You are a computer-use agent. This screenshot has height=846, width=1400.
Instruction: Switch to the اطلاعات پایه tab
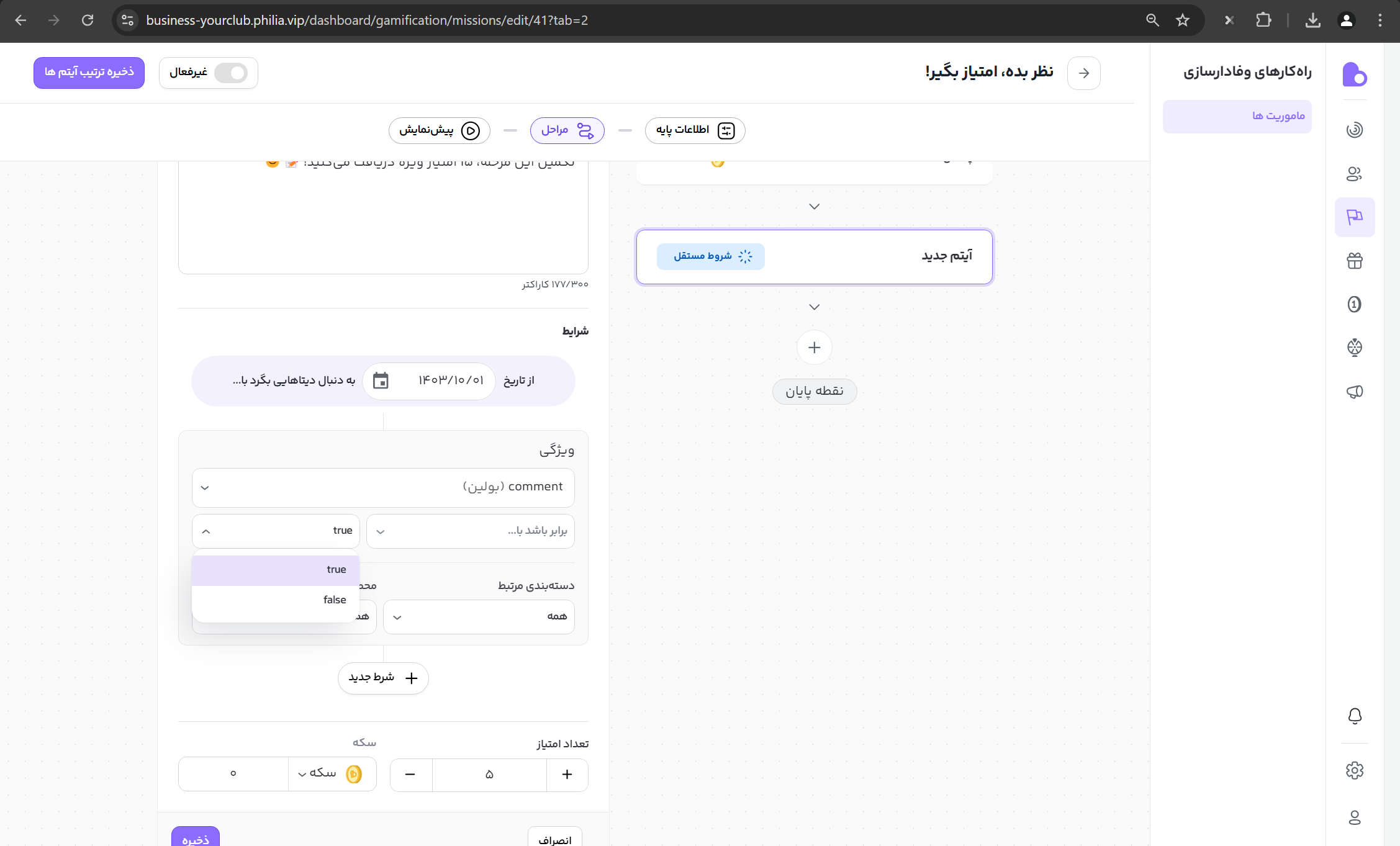click(x=695, y=130)
